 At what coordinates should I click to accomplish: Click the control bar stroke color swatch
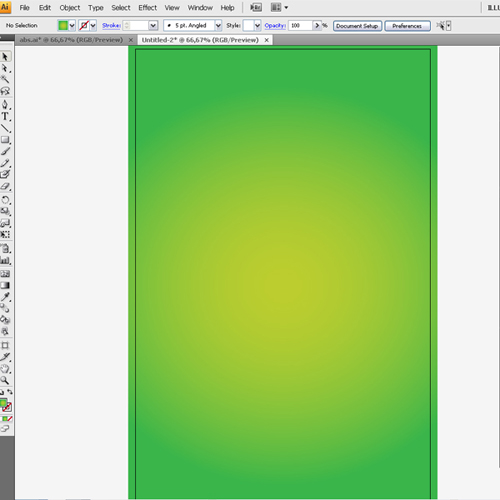tap(84, 25)
